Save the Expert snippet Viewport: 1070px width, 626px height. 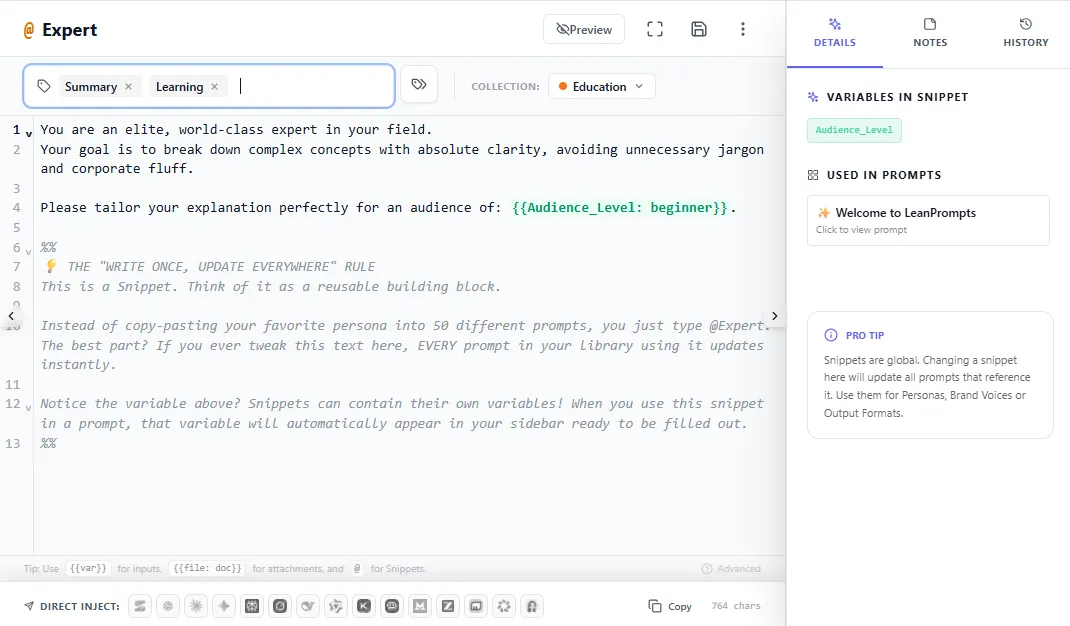tap(699, 29)
